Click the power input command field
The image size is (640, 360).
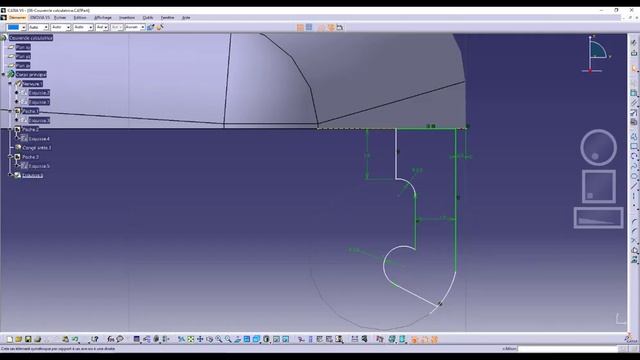pos(567,349)
